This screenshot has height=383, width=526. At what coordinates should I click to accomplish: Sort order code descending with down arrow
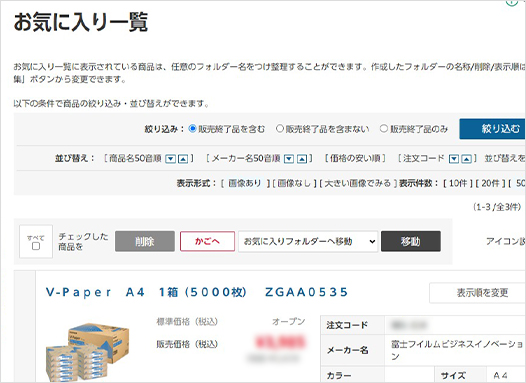454,159
